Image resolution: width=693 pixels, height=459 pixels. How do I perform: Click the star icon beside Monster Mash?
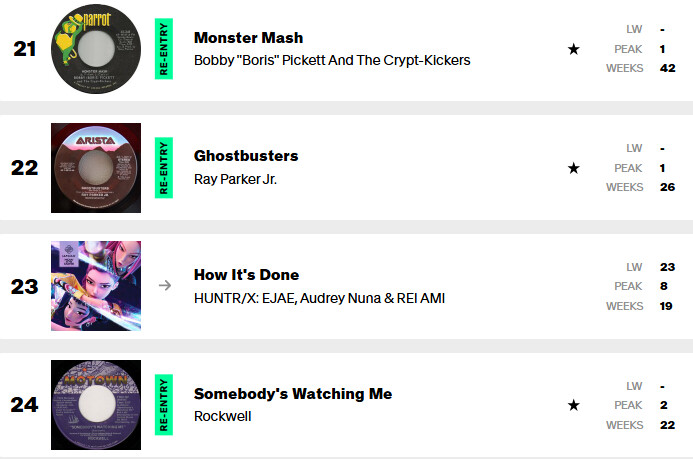[573, 49]
